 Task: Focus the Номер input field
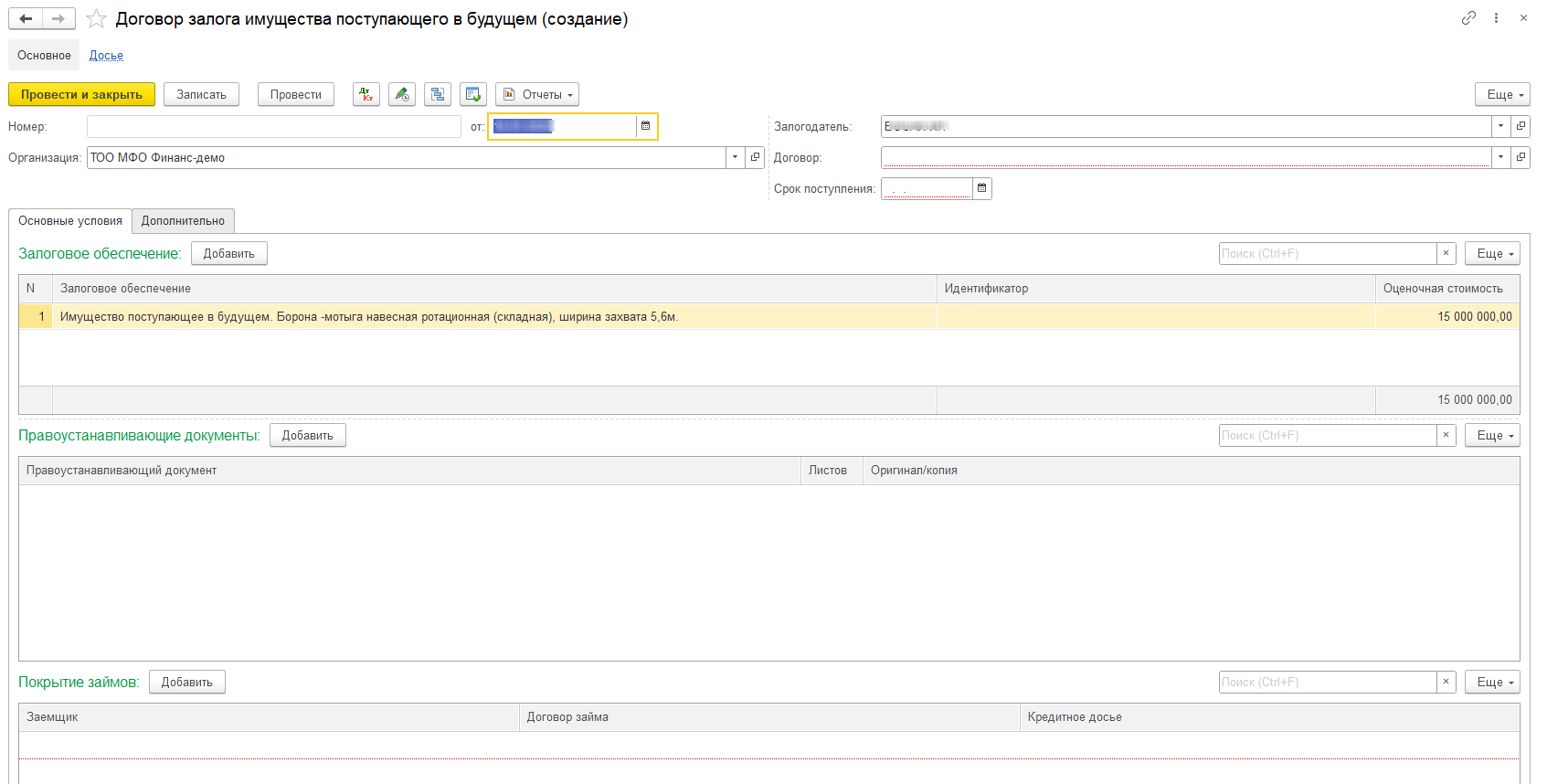coord(274,126)
